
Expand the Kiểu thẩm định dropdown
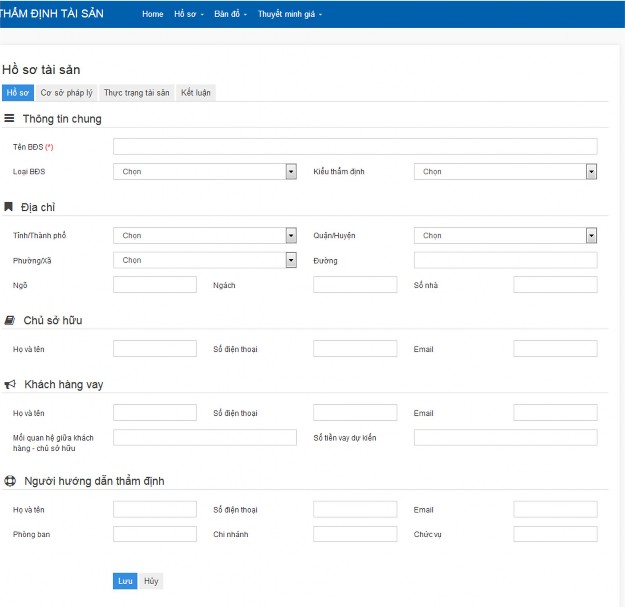pyautogui.click(x=505, y=172)
